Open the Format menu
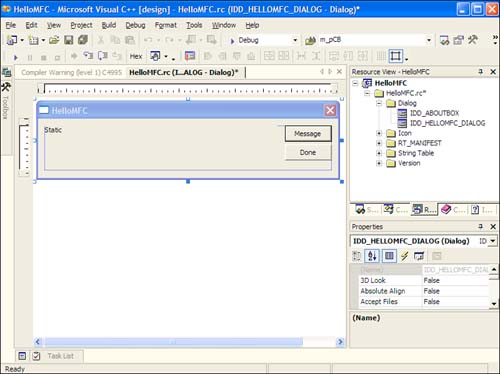The image size is (500, 374). click(166, 25)
